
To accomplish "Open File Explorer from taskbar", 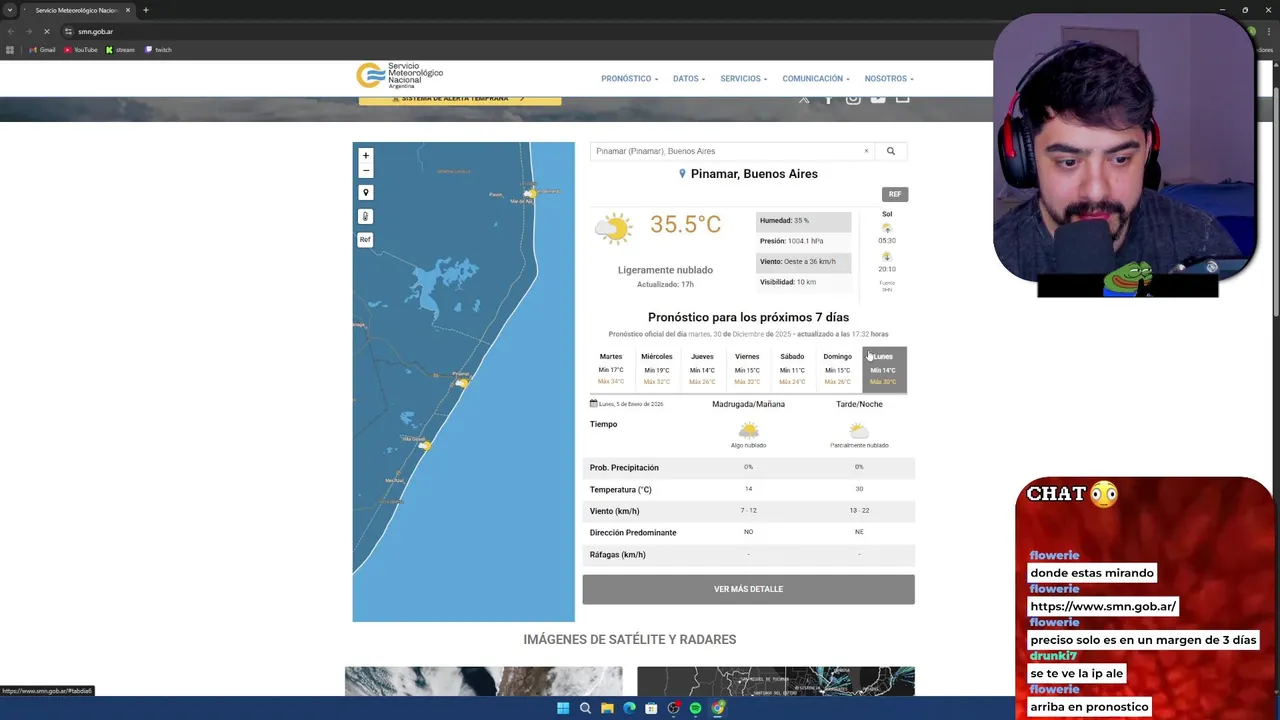I will (x=607, y=708).
